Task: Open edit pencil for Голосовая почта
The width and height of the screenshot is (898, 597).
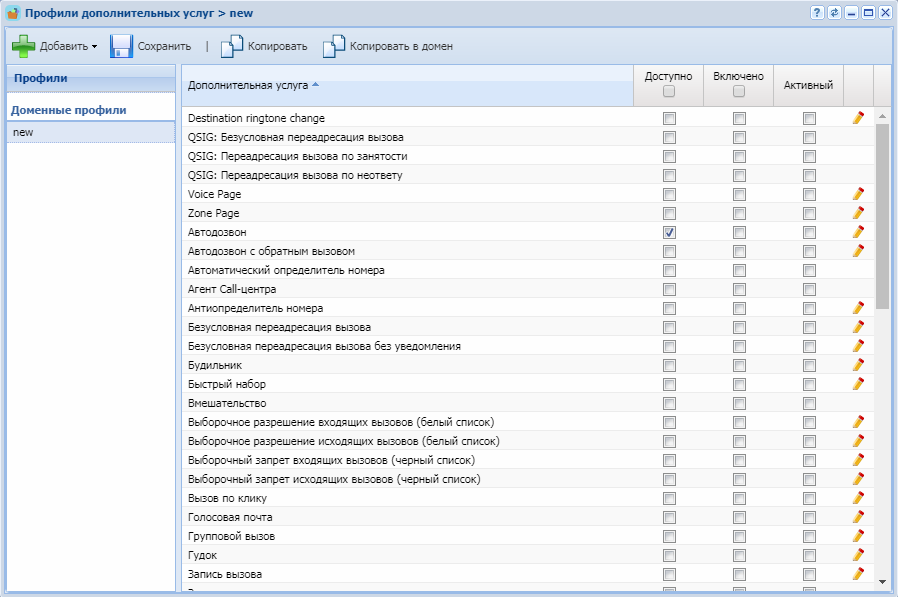Action: click(858, 517)
